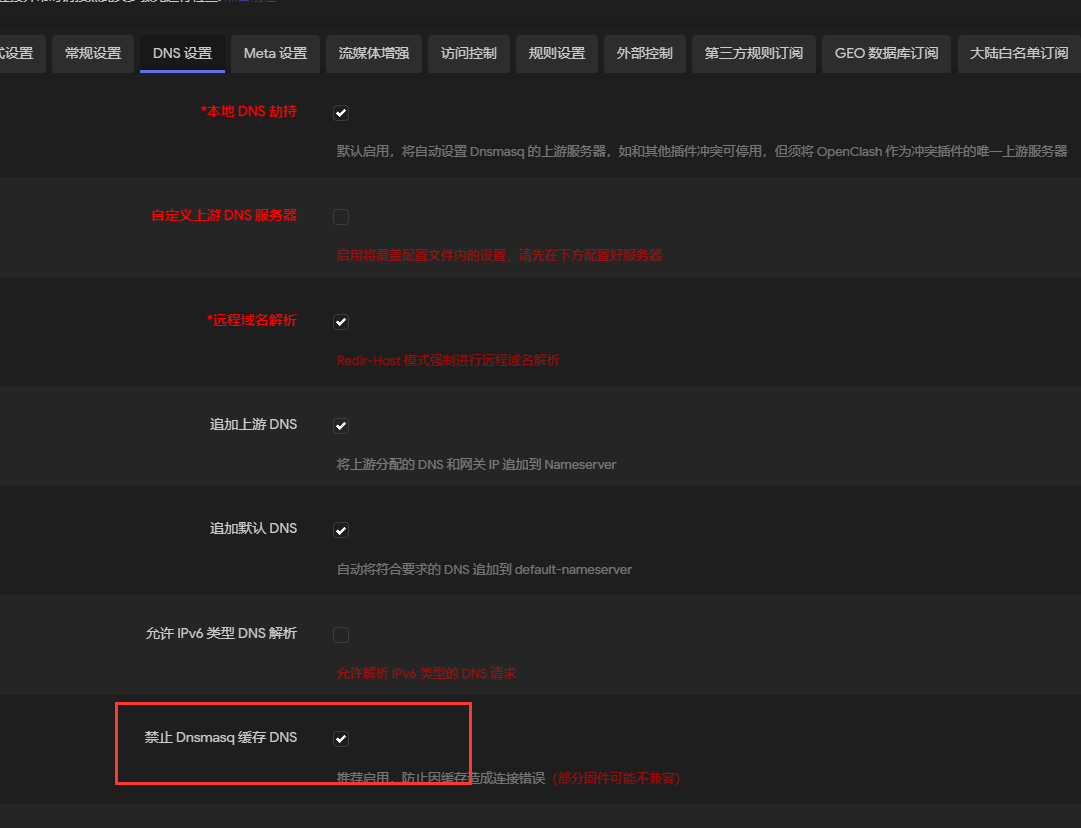This screenshot has height=828, width=1081.
Task: Open the GEO 数据库订阅 tab
Action: click(x=886, y=53)
